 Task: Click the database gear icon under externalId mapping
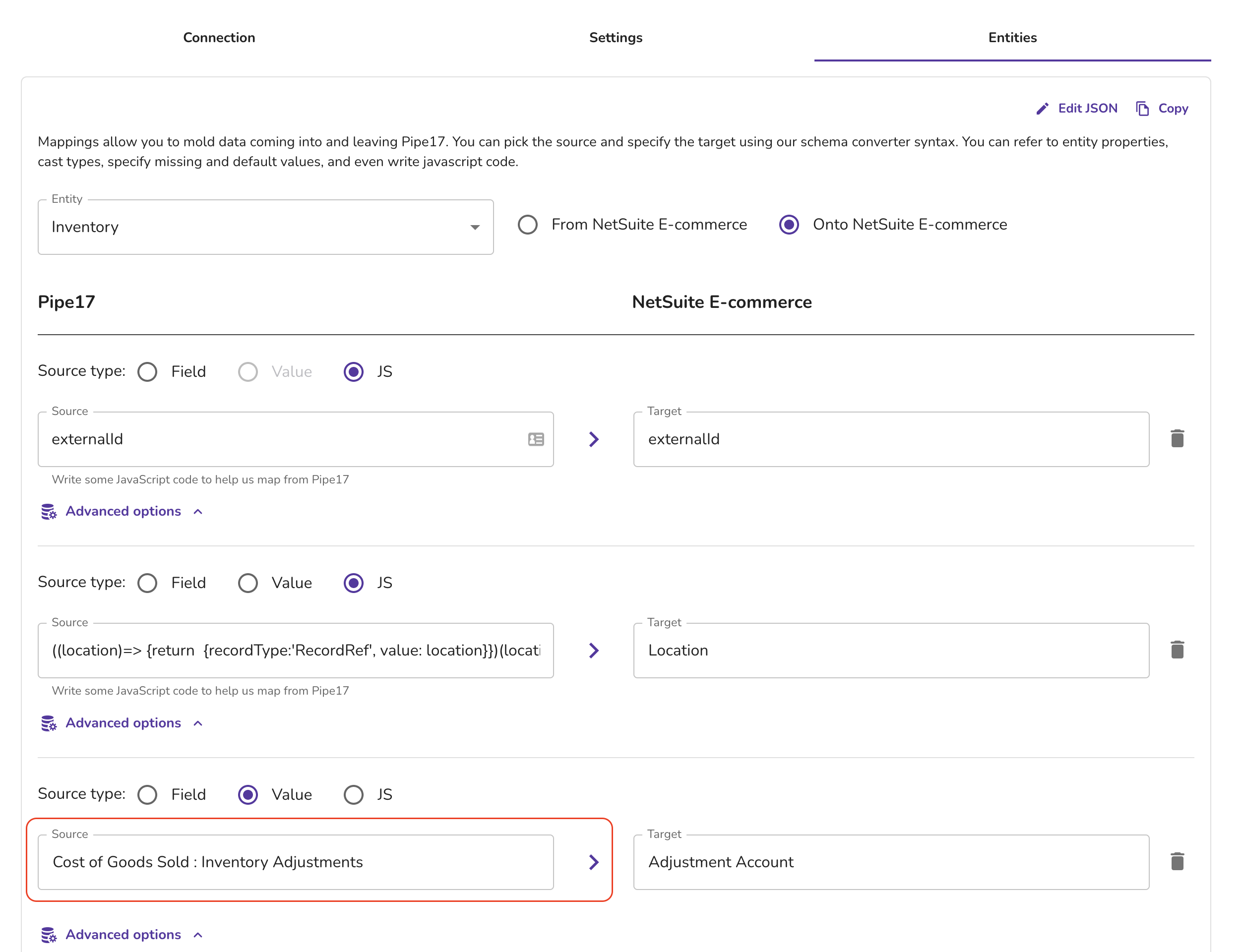(49, 512)
